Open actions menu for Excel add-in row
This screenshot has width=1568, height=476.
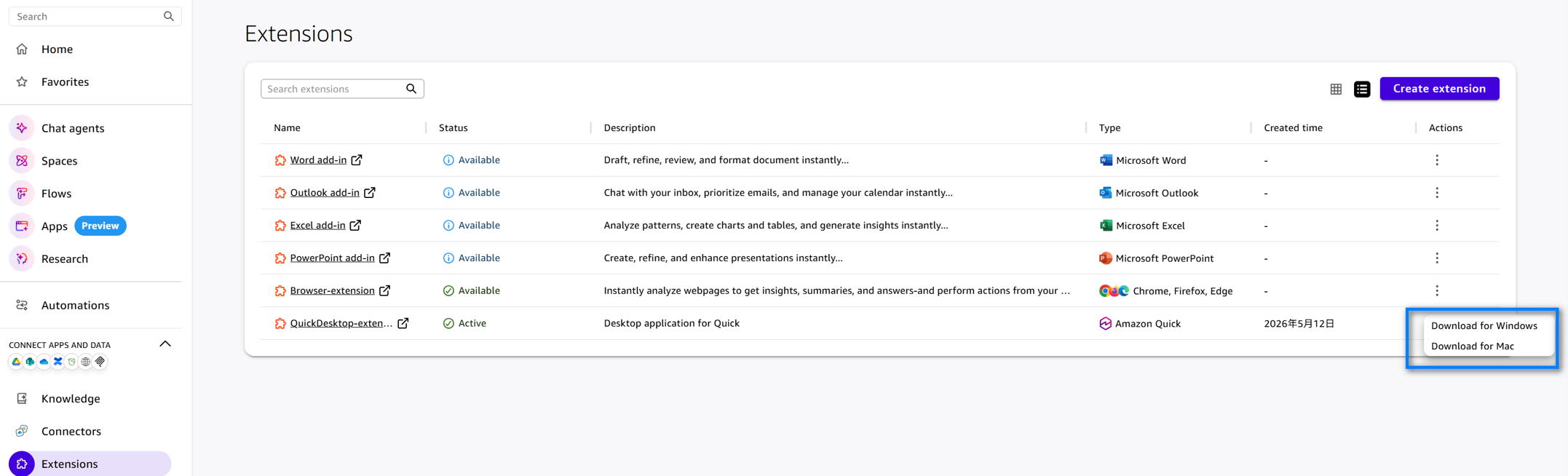(x=1437, y=226)
